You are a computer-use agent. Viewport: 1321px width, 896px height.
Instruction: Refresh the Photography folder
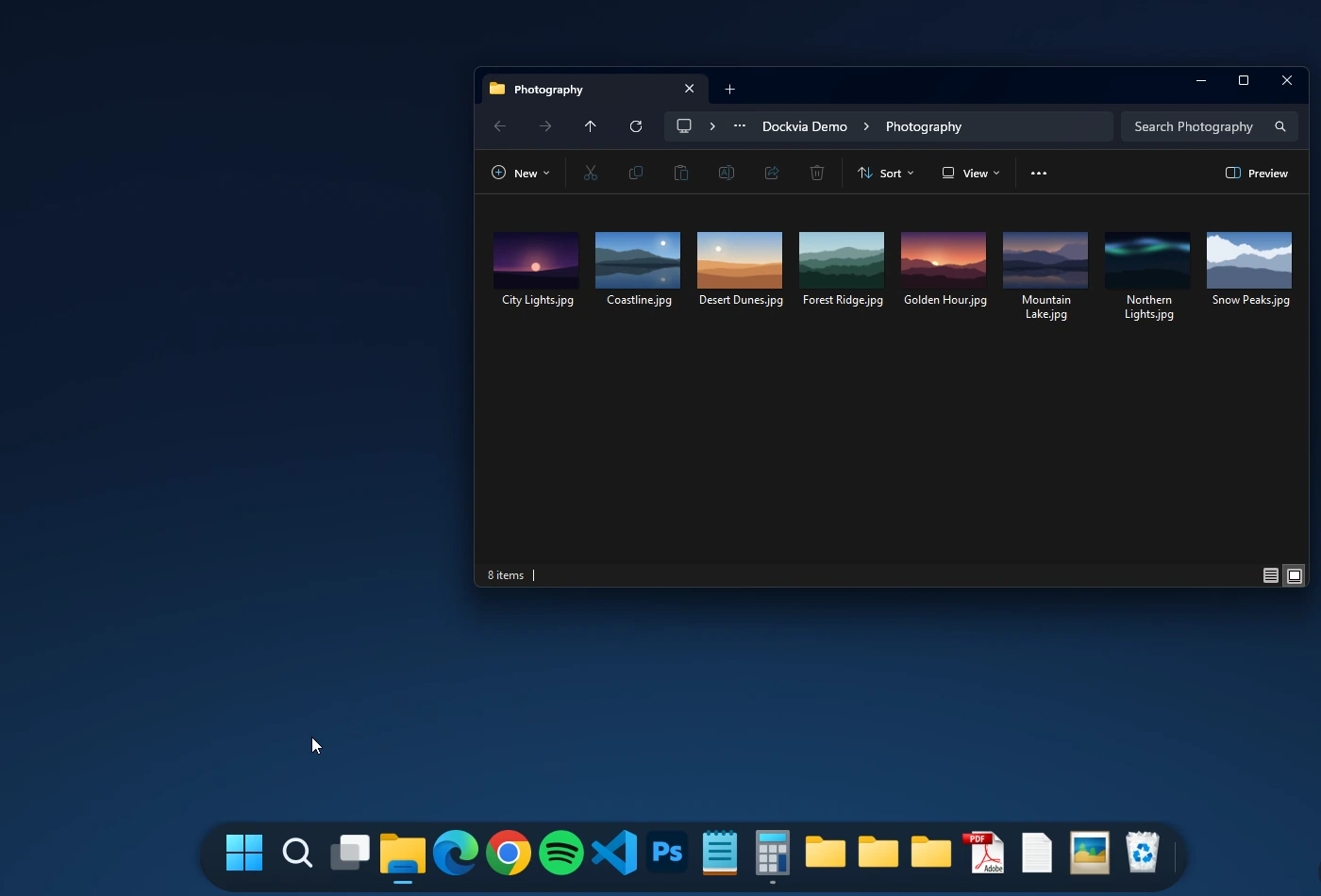(636, 126)
